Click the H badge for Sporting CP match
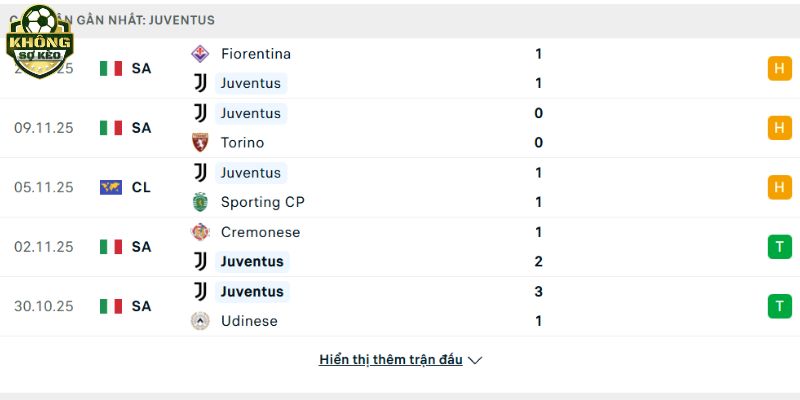The width and height of the screenshot is (800, 400). coord(779,187)
